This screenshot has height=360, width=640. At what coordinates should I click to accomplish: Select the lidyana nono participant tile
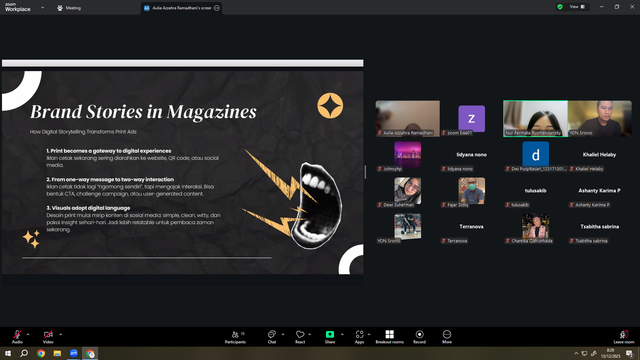click(x=471, y=155)
